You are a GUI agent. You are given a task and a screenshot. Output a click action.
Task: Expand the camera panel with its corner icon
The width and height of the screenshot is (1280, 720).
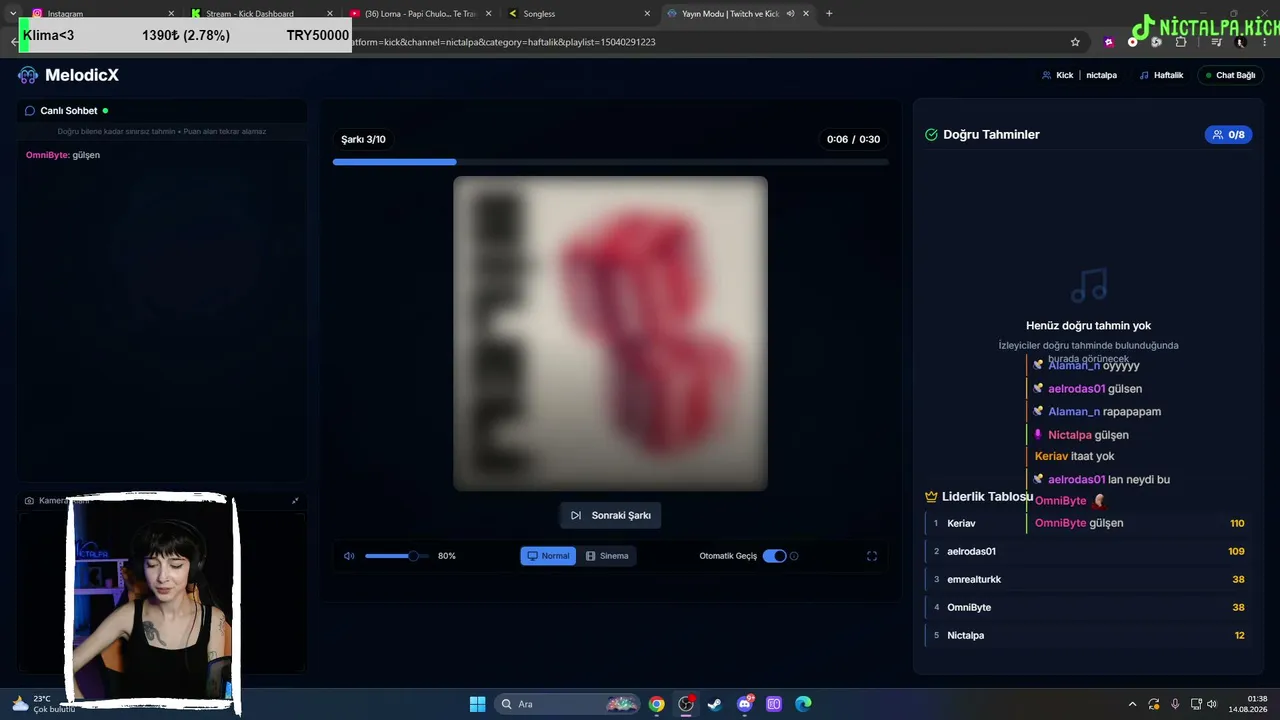tap(295, 500)
